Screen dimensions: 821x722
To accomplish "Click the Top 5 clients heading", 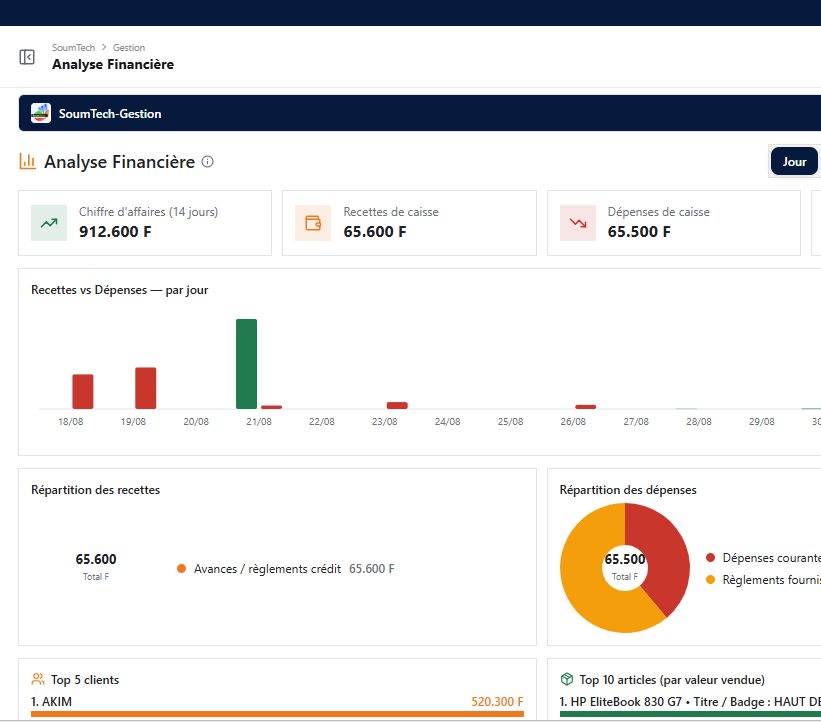I will coord(85,680).
